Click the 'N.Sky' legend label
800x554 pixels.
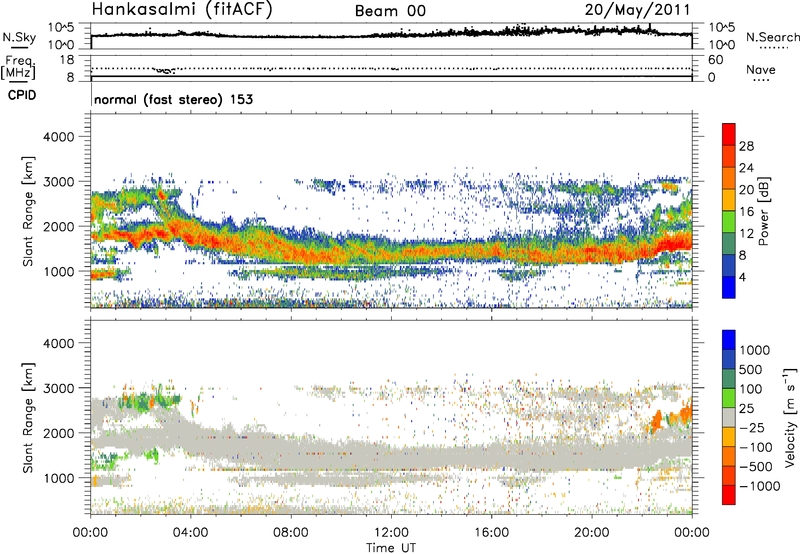point(19,37)
